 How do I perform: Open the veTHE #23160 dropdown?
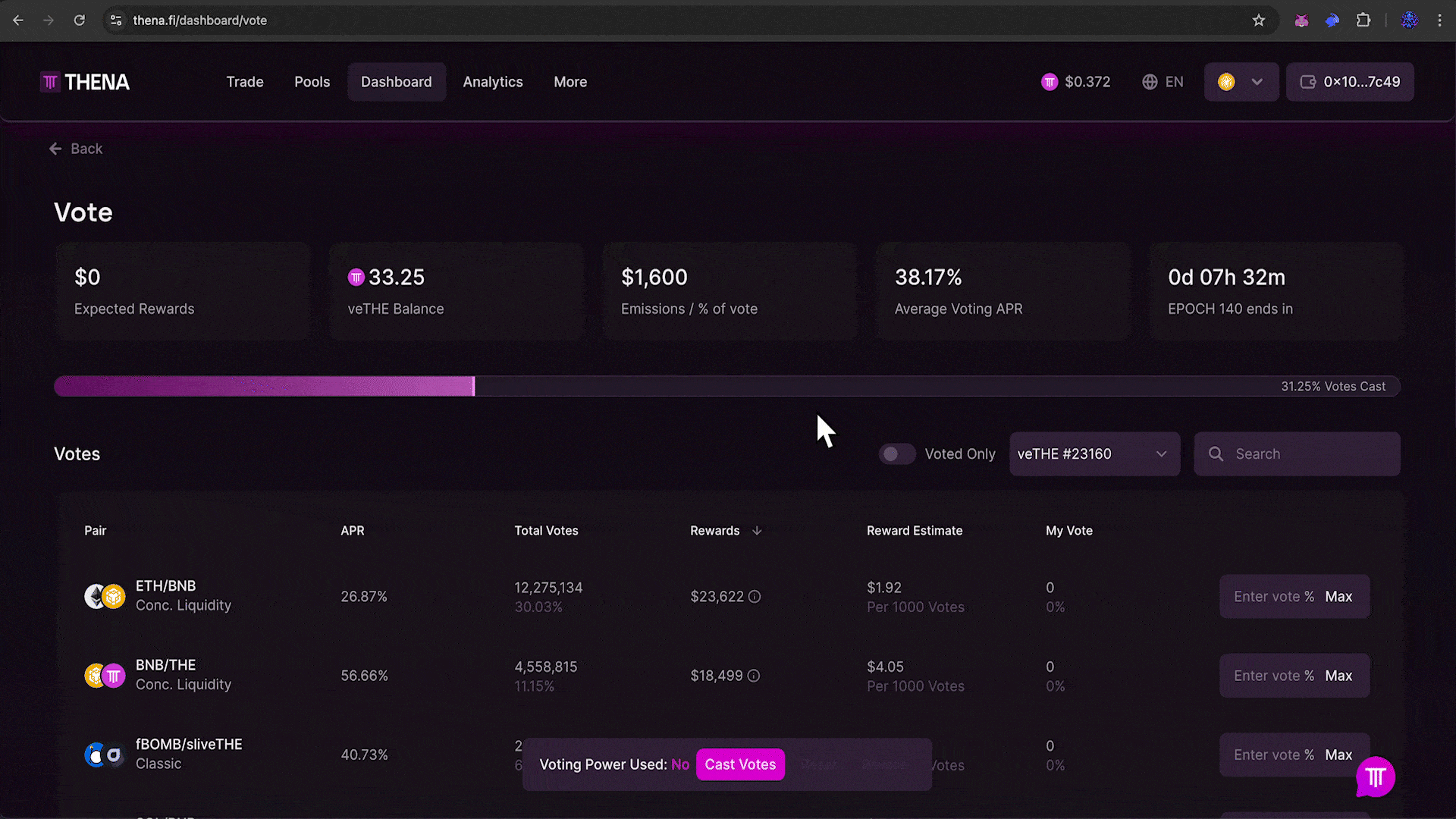coord(1094,454)
